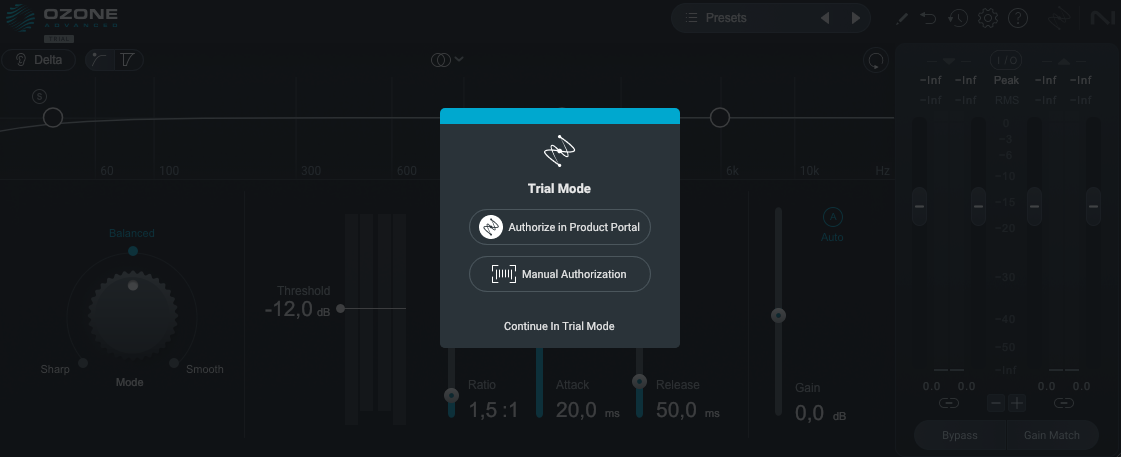Click the overlapping circles channel icon
This screenshot has height=457, width=1121.
(440, 60)
